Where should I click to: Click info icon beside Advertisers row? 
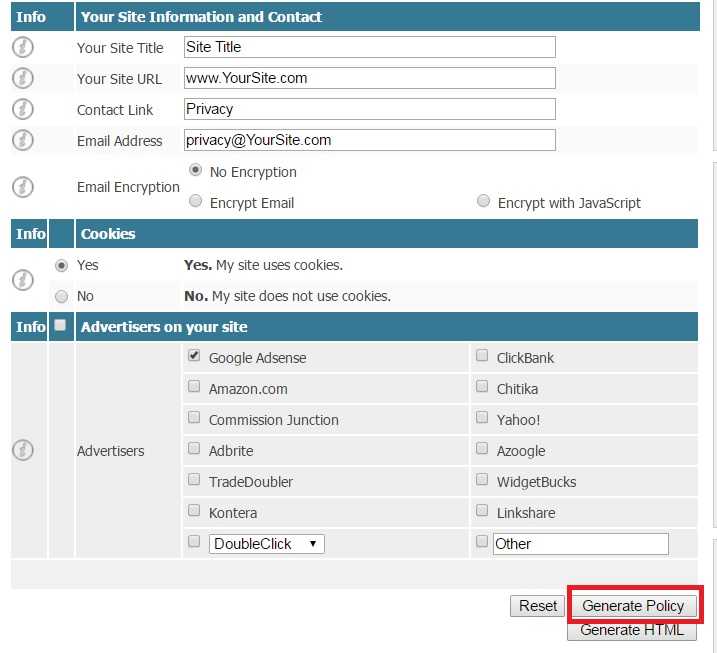pos(23,451)
